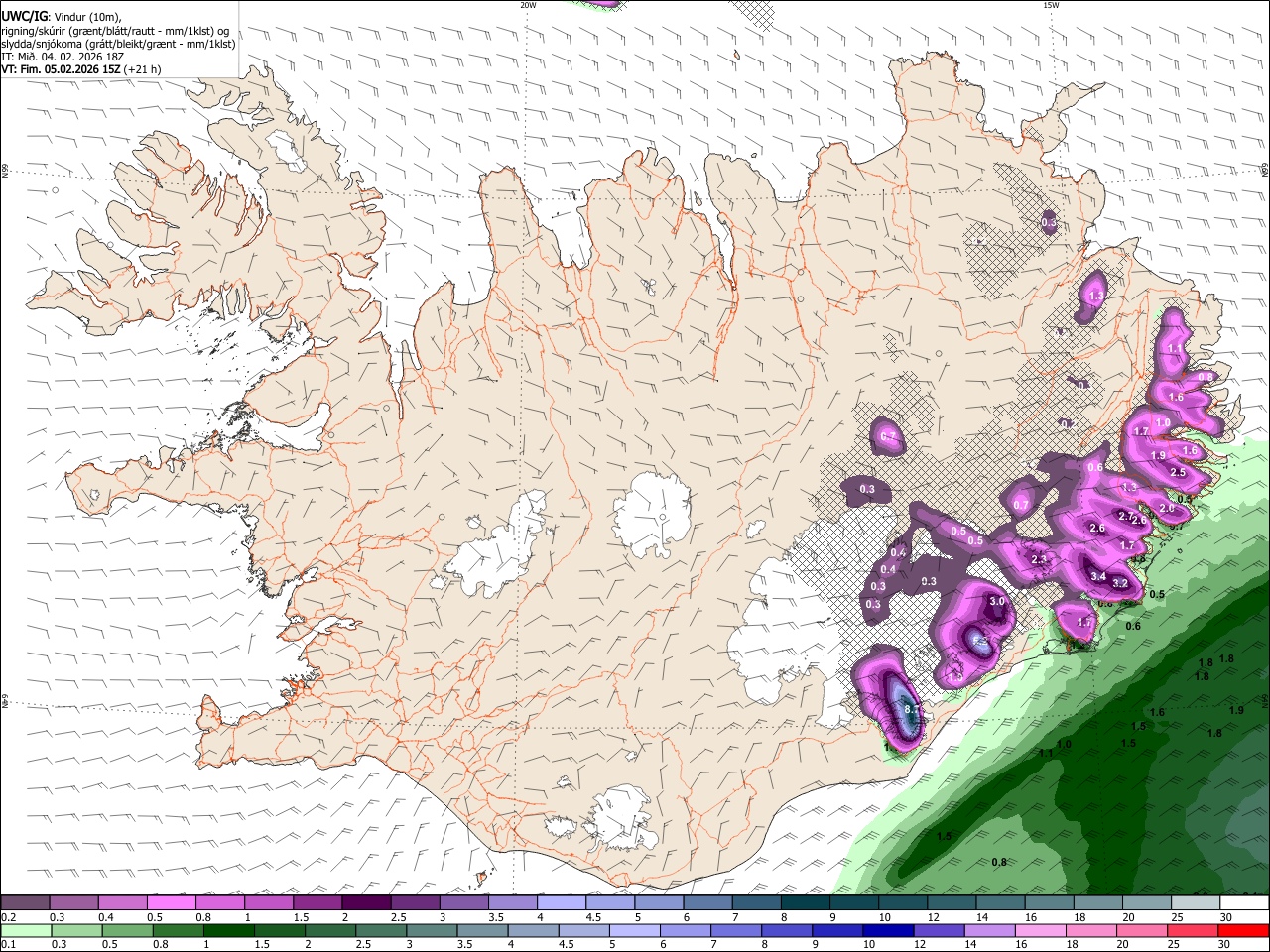Click the '2.0' precipitation value on the map
Viewport: 1270px width, 952px height.
(1167, 509)
